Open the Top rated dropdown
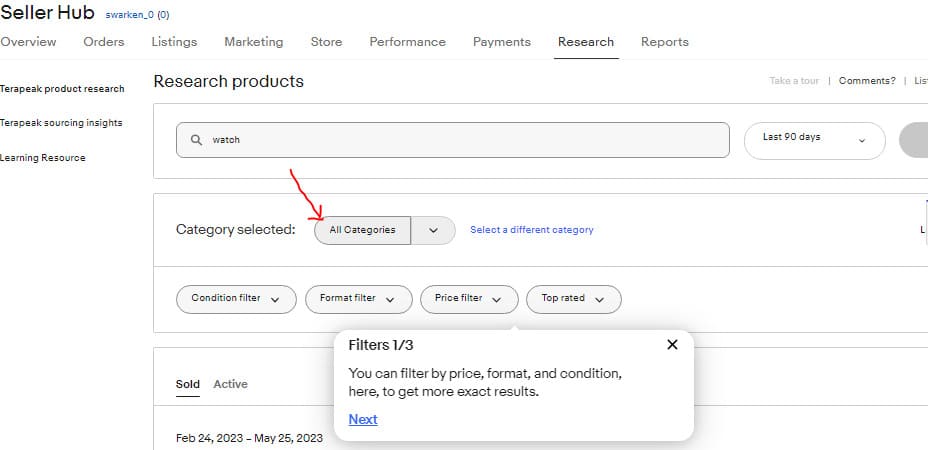Viewport: 928px width, 450px height. [x=573, y=299]
